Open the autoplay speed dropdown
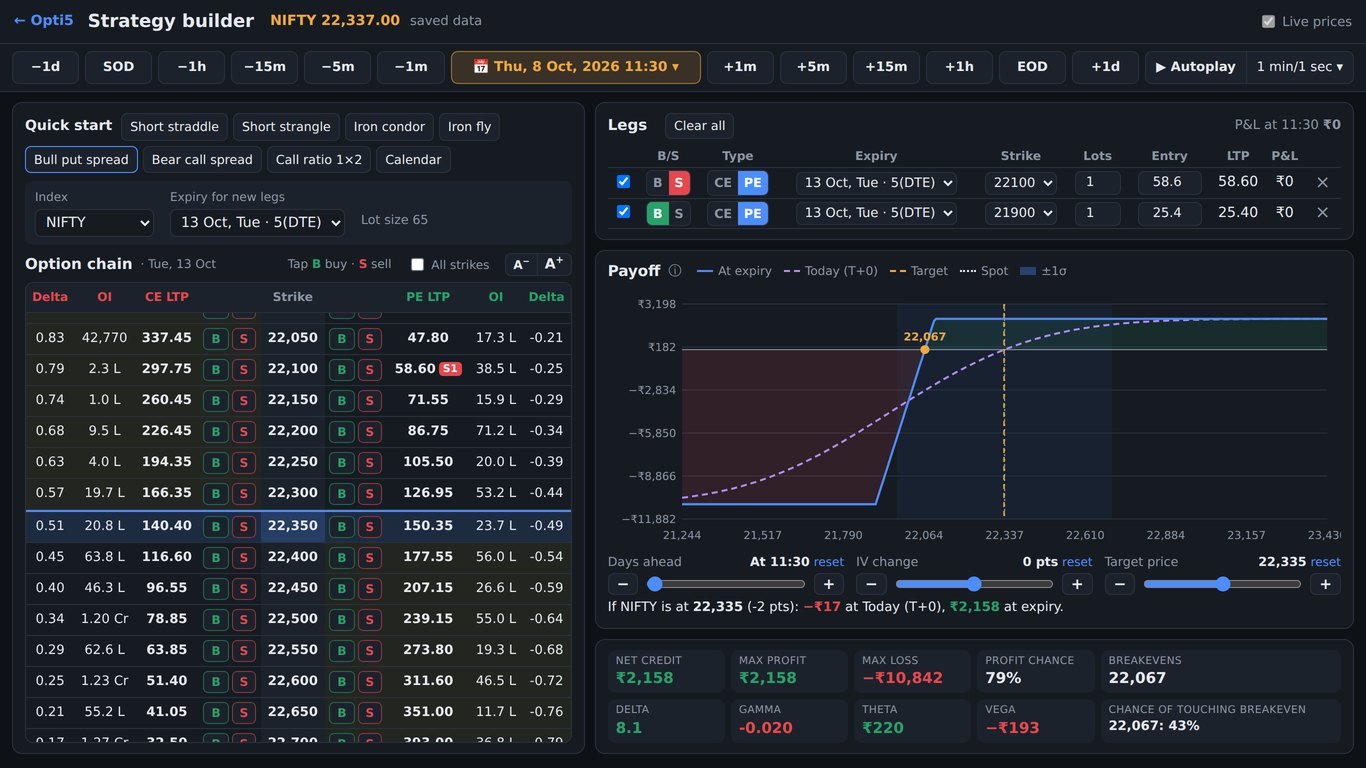Image resolution: width=1366 pixels, height=768 pixels. pos(1300,67)
